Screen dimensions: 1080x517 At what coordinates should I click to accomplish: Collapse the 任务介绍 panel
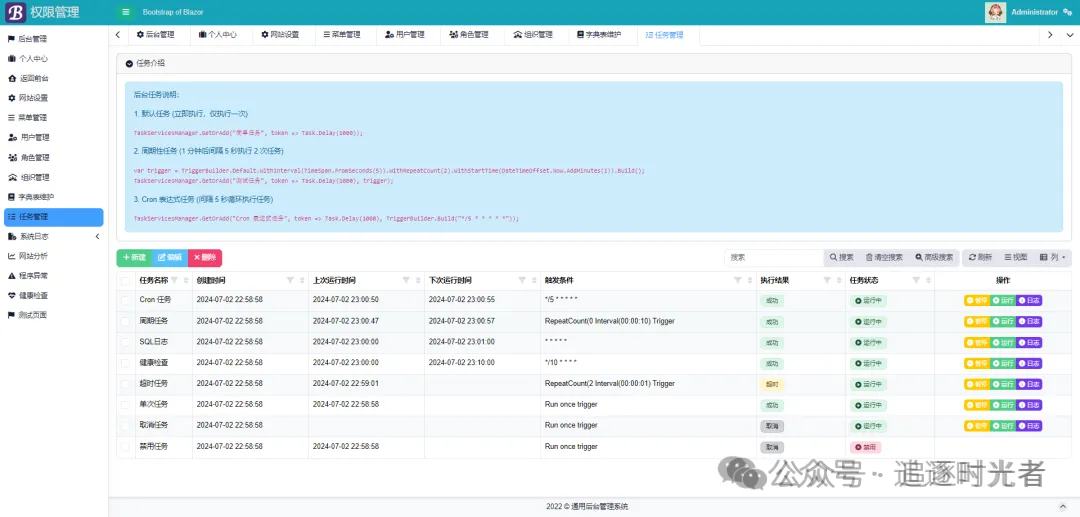(129, 63)
